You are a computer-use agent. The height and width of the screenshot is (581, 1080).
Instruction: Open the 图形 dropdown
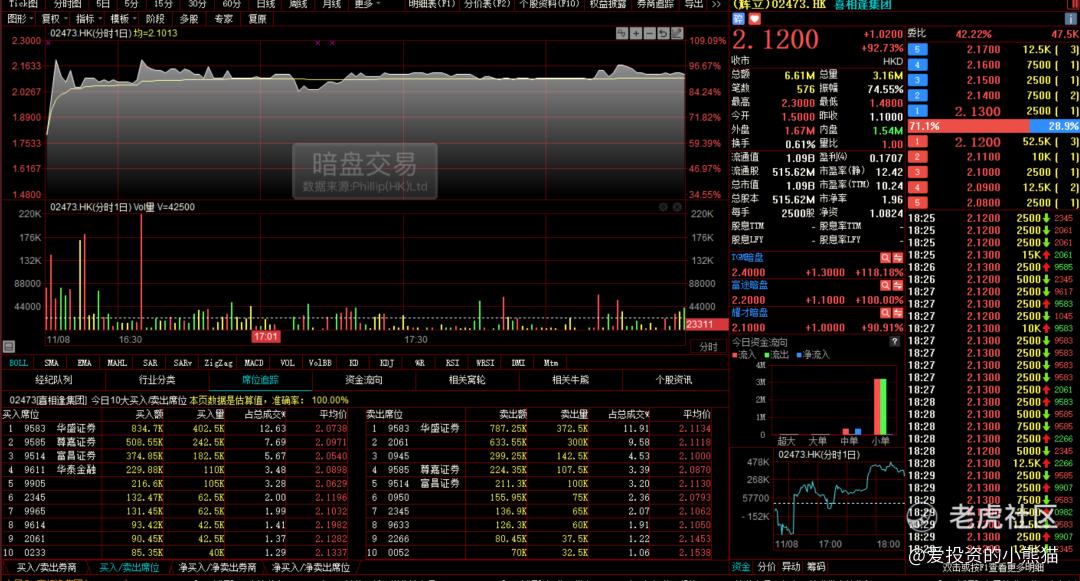[x=21, y=19]
